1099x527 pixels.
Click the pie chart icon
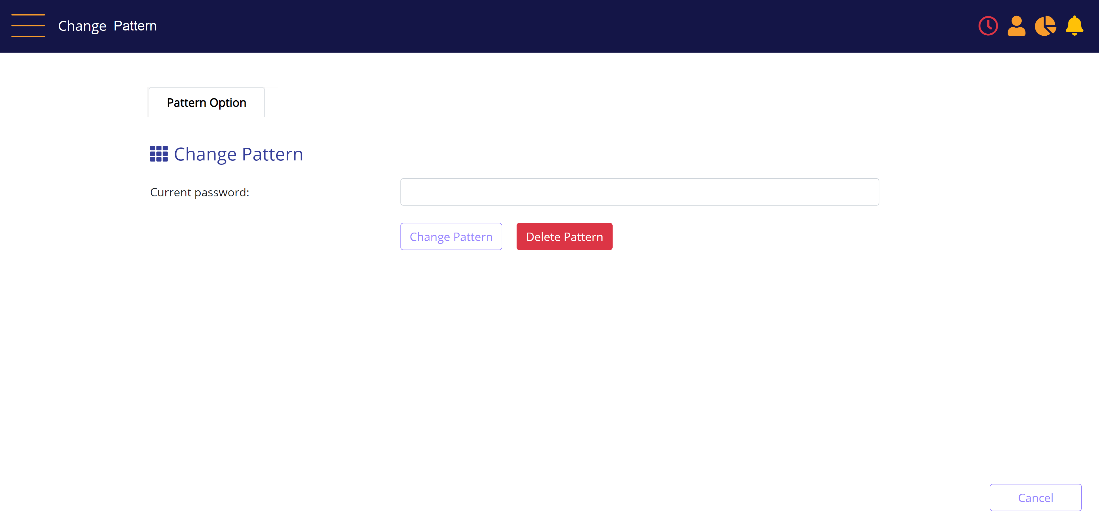[1045, 26]
